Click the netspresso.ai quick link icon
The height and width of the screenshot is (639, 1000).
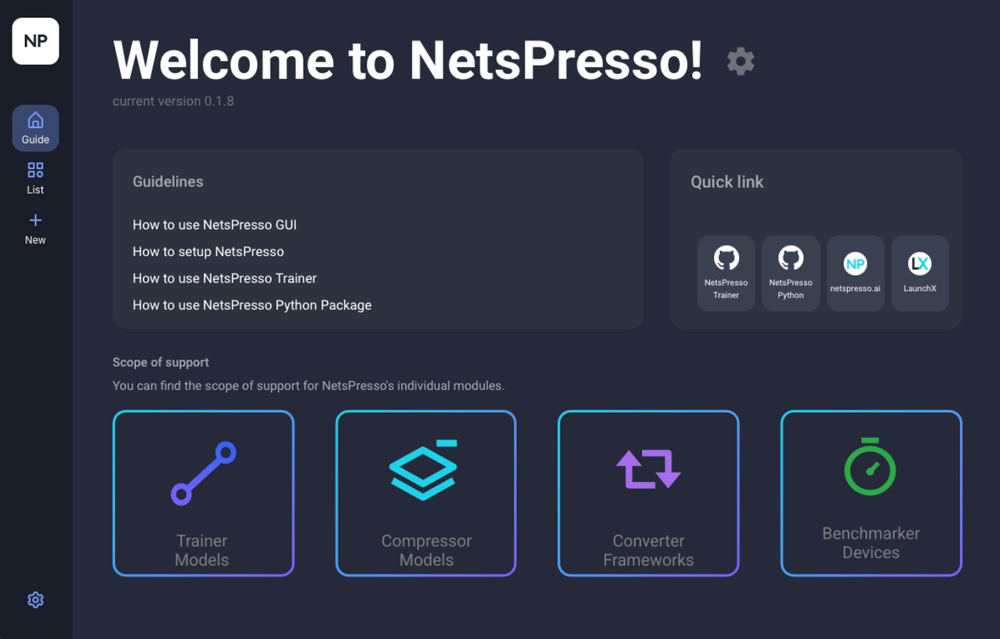pyautogui.click(x=855, y=272)
